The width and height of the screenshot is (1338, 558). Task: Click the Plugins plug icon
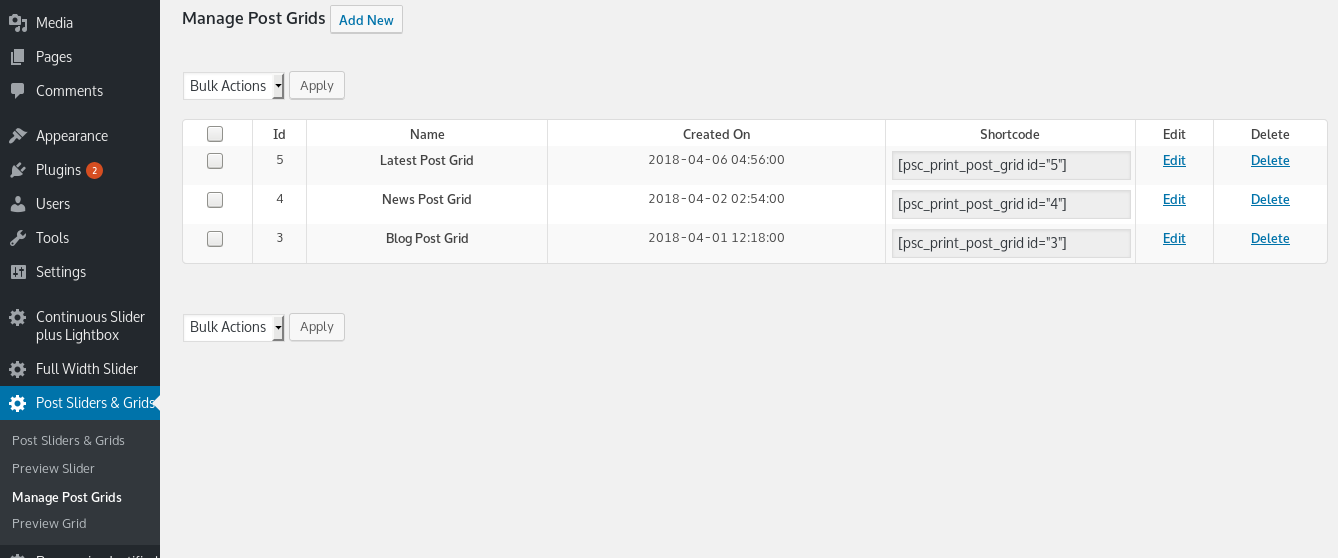tap(17, 170)
